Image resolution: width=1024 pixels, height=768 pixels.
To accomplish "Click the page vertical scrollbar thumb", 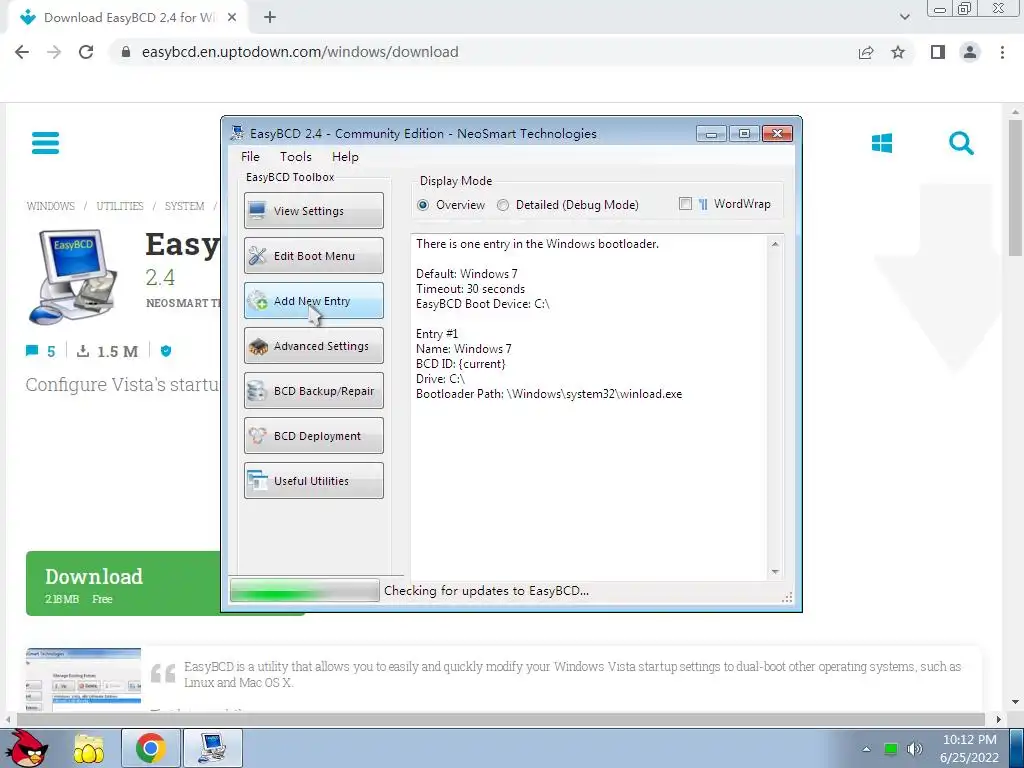I will pos(1015,188).
